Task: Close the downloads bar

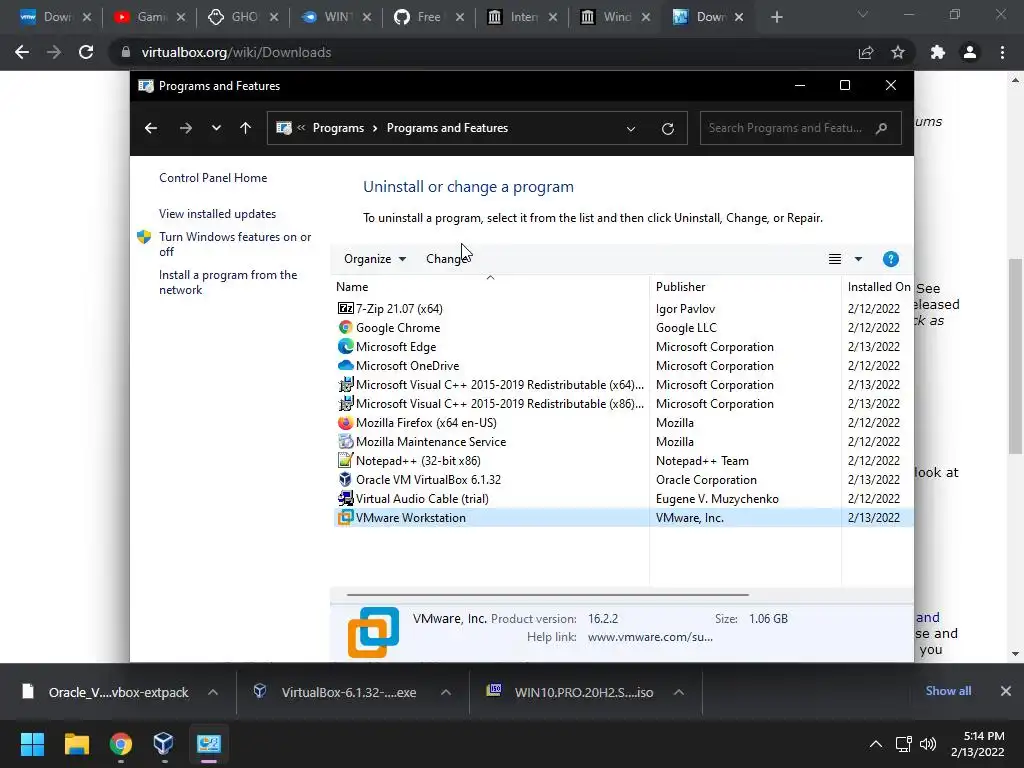Action: (x=1006, y=691)
